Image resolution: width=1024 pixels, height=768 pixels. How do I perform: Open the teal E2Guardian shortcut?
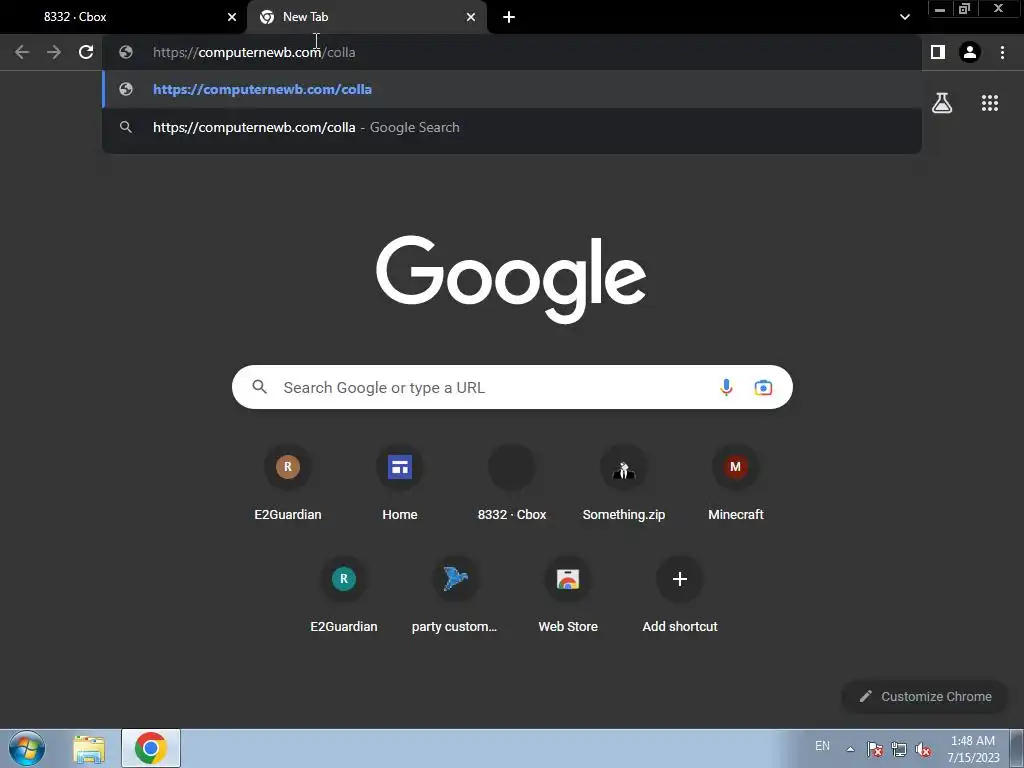(344, 596)
